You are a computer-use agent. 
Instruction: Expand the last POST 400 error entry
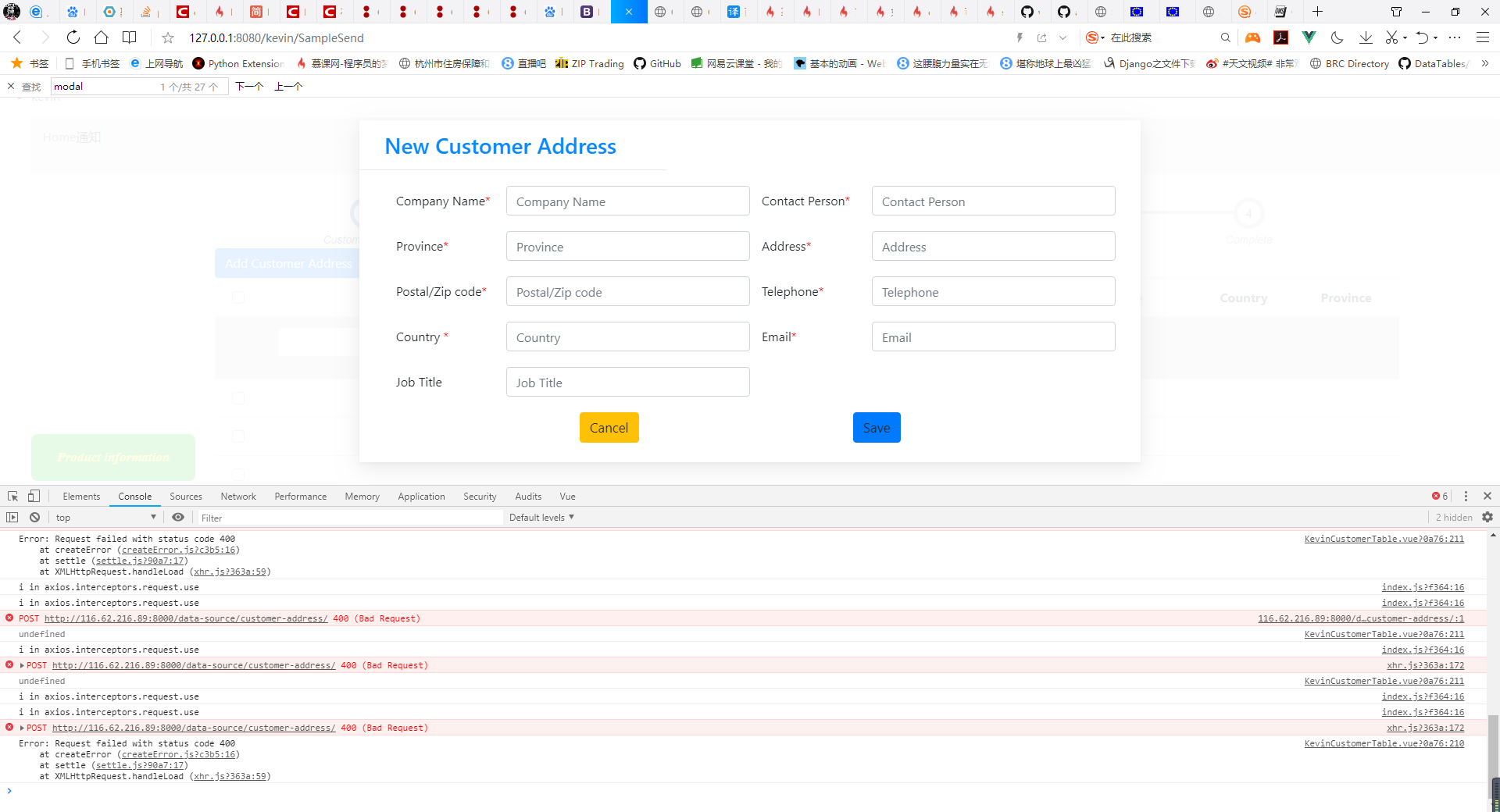point(22,728)
